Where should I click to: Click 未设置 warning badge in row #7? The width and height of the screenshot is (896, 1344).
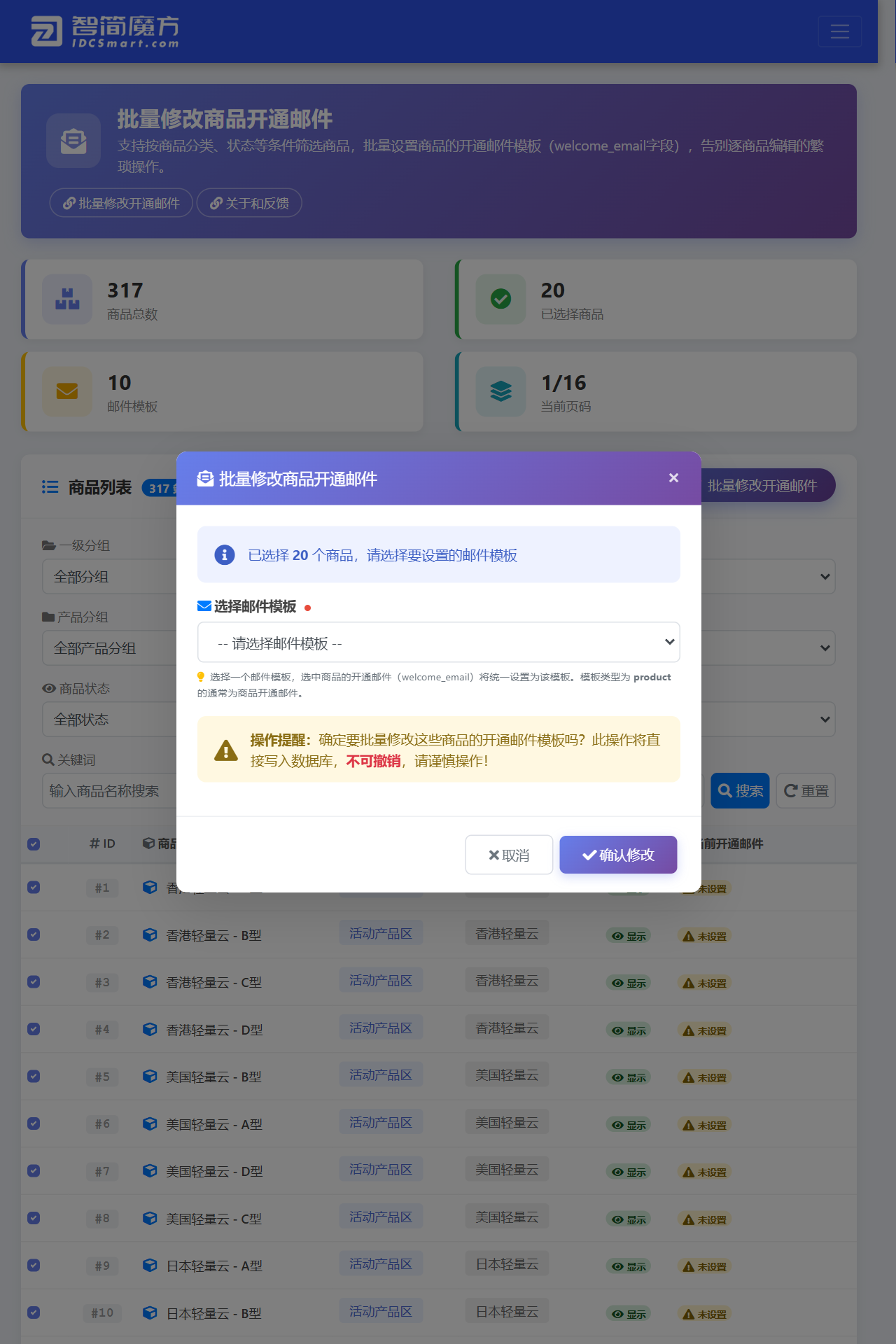point(705,1172)
